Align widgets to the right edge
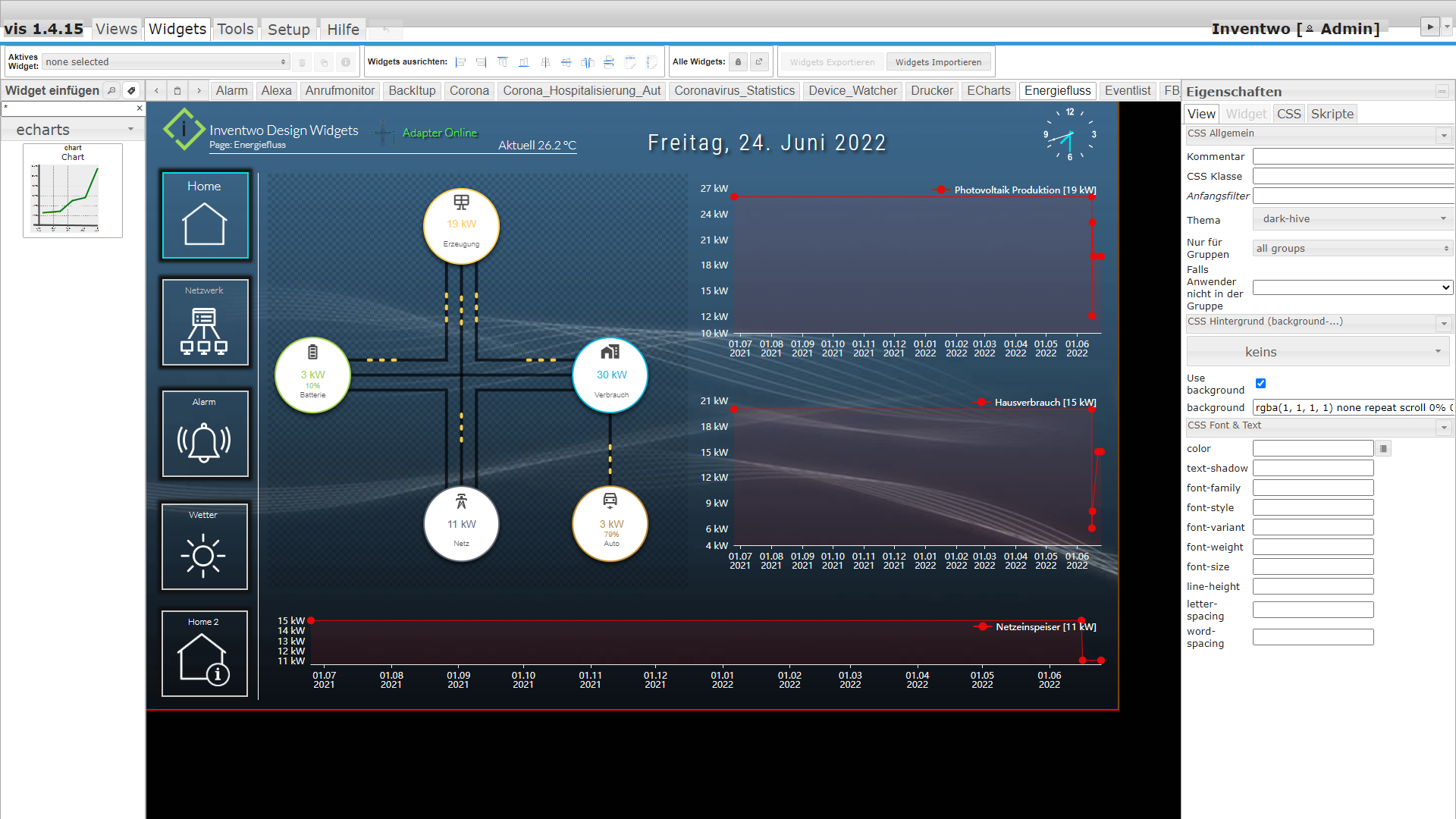Viewport: 1456px width, 819px height. coord(482,62)
